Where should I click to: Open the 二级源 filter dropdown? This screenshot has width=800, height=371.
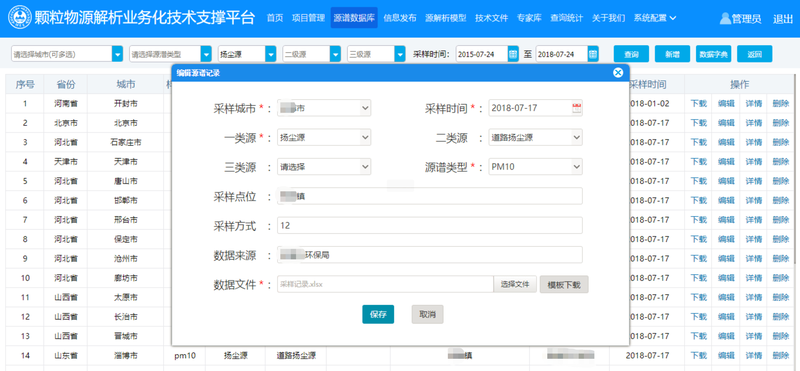tap(311, 54)
